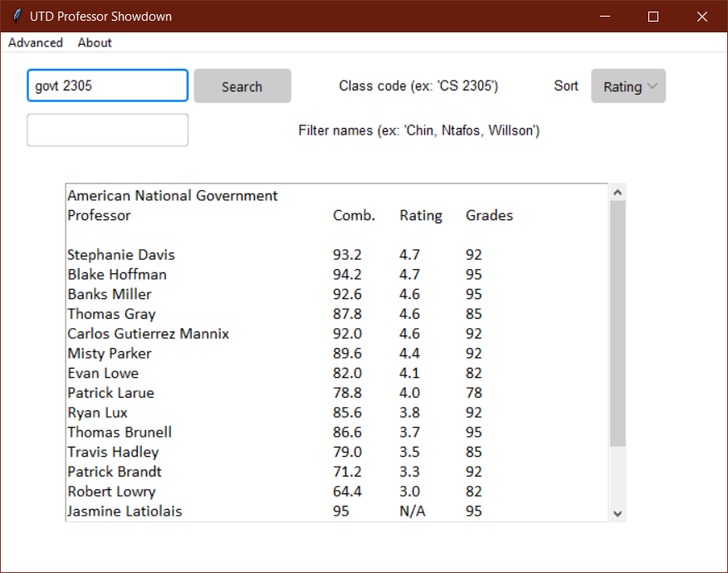Click rating 4.4 for Misty Parker
Screen dimensions: 728x573
pos(410,354)
